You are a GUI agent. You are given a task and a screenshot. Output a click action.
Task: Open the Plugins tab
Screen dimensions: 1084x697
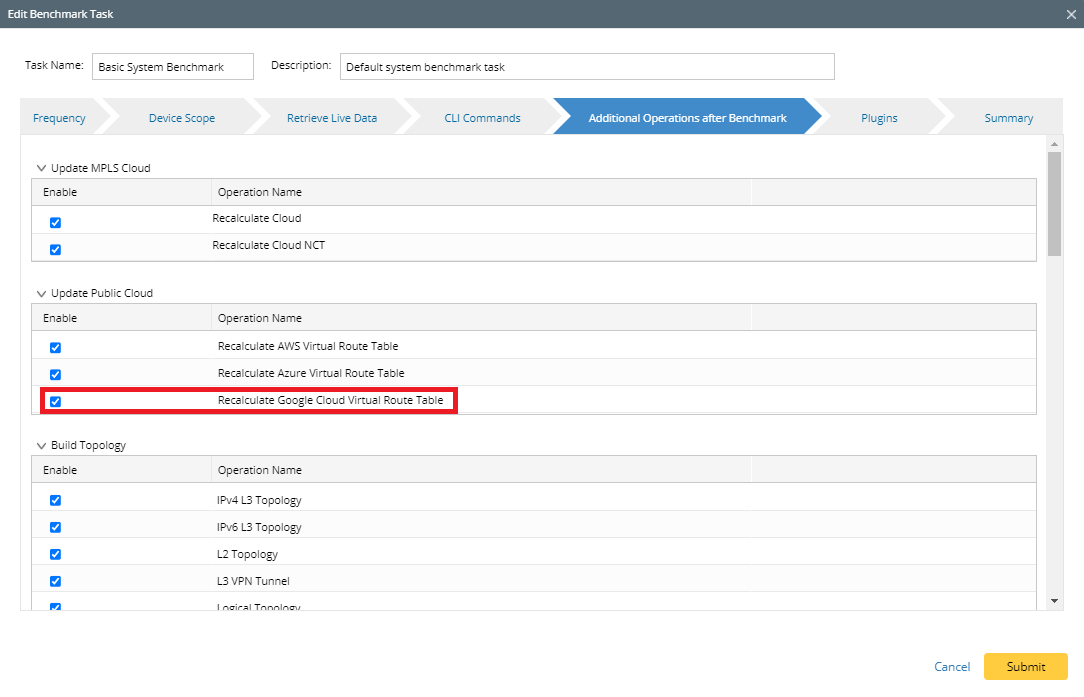879,118
